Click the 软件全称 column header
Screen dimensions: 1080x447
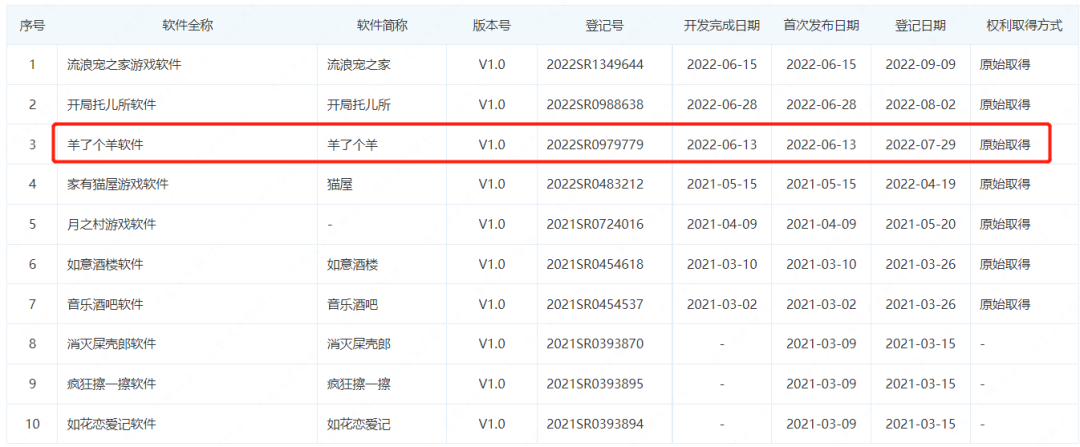186,25
